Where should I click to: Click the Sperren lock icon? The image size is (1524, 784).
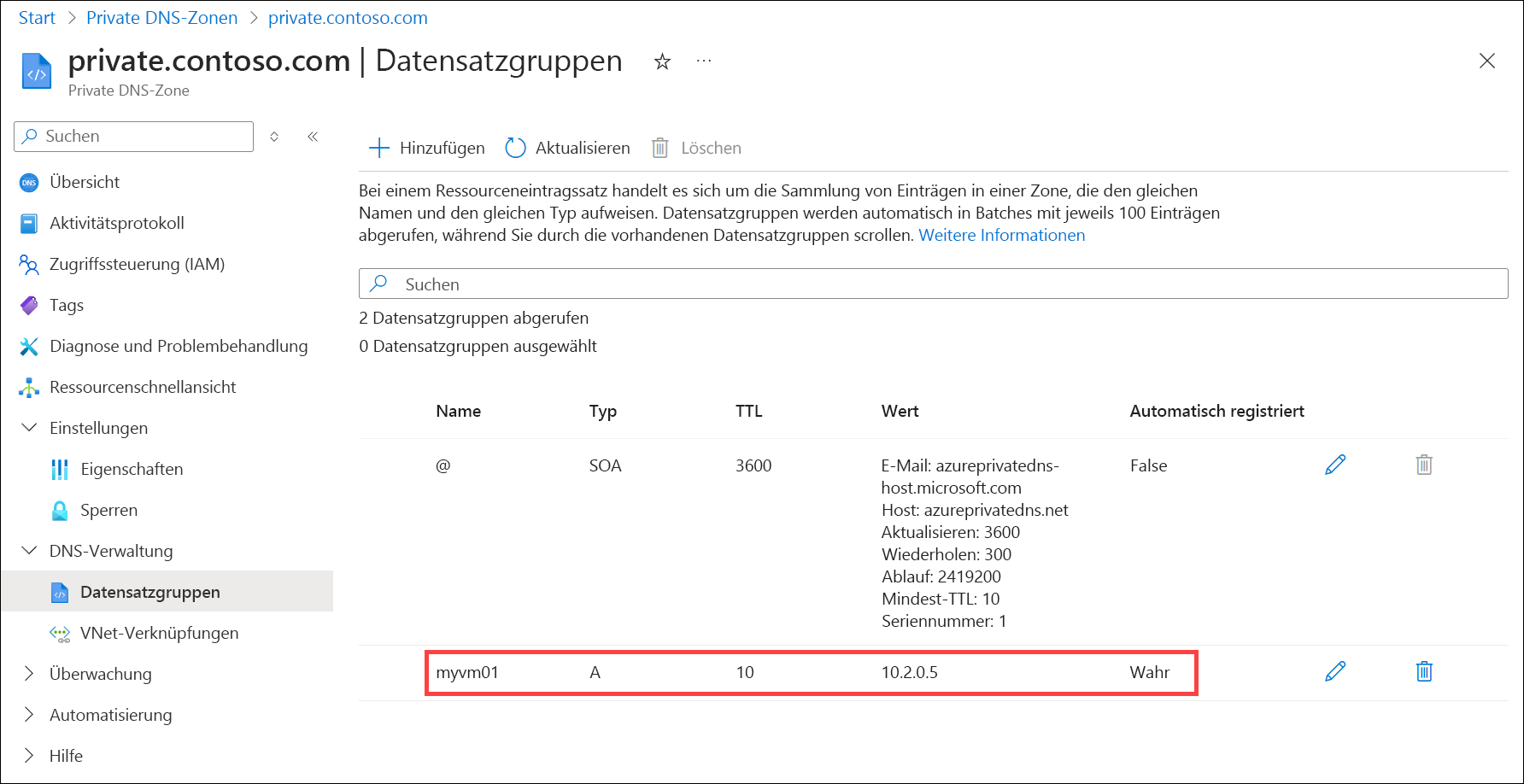coord(60,511)
